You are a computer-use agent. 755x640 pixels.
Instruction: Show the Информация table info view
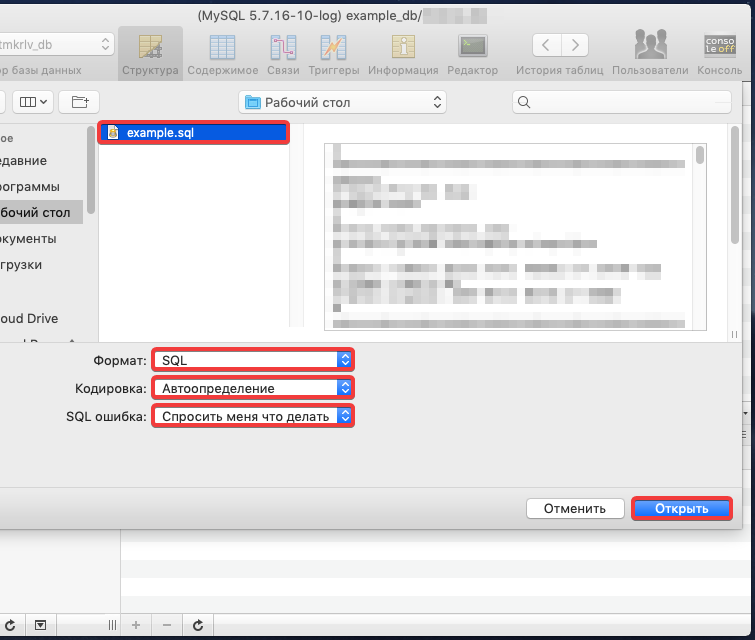point(403,53)
